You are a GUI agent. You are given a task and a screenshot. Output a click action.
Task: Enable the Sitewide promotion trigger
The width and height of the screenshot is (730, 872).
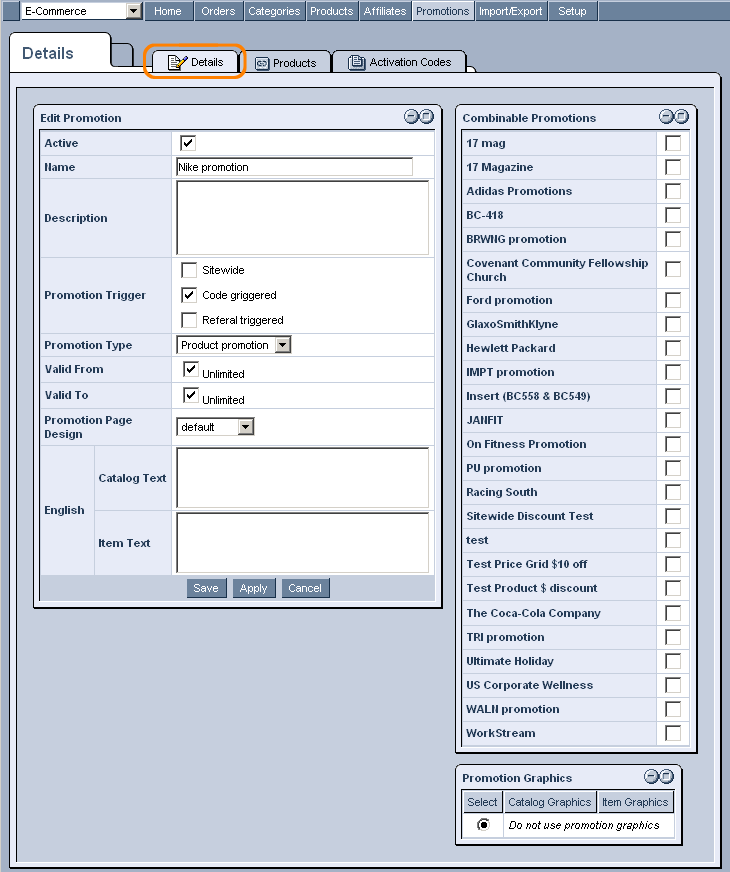[x=189, y=270]
